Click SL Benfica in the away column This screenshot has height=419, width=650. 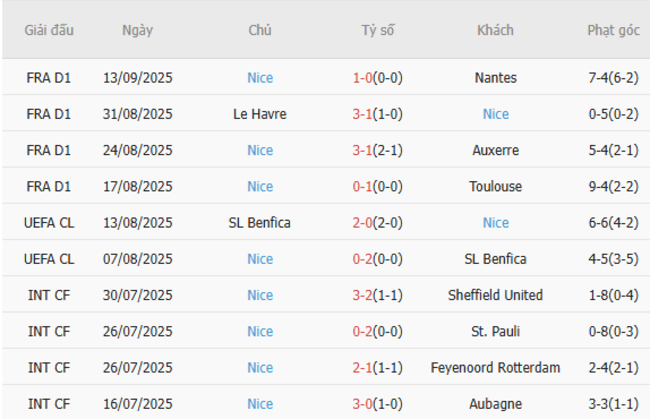[495, 259]
